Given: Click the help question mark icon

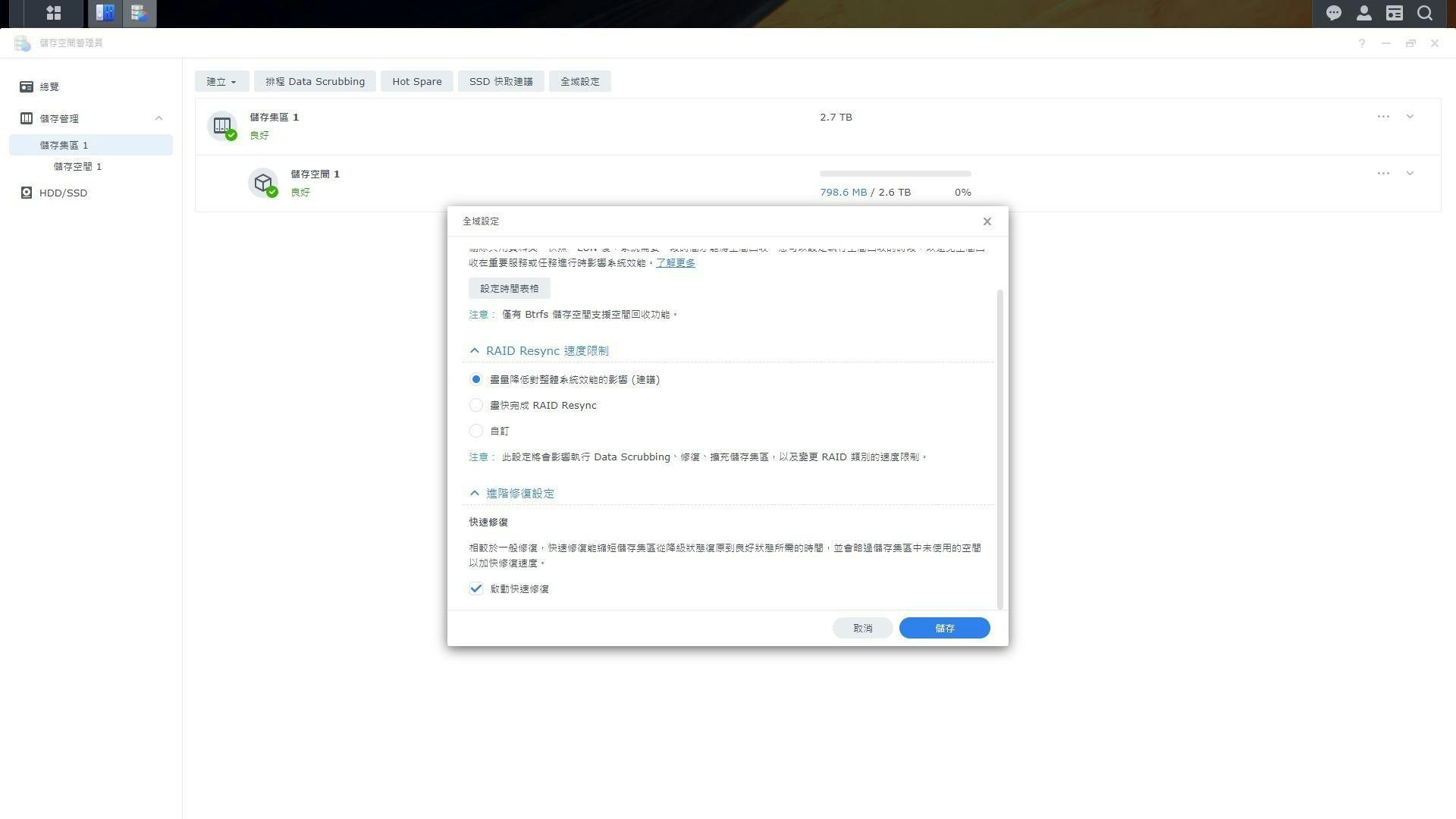Looking at the screenshot, I should (x=1362, y=43).
